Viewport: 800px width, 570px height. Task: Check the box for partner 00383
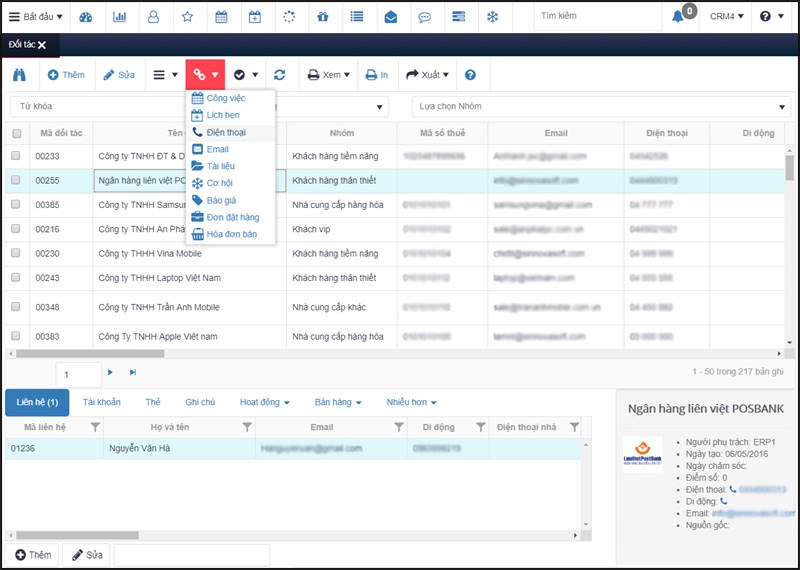click(16, 336)
